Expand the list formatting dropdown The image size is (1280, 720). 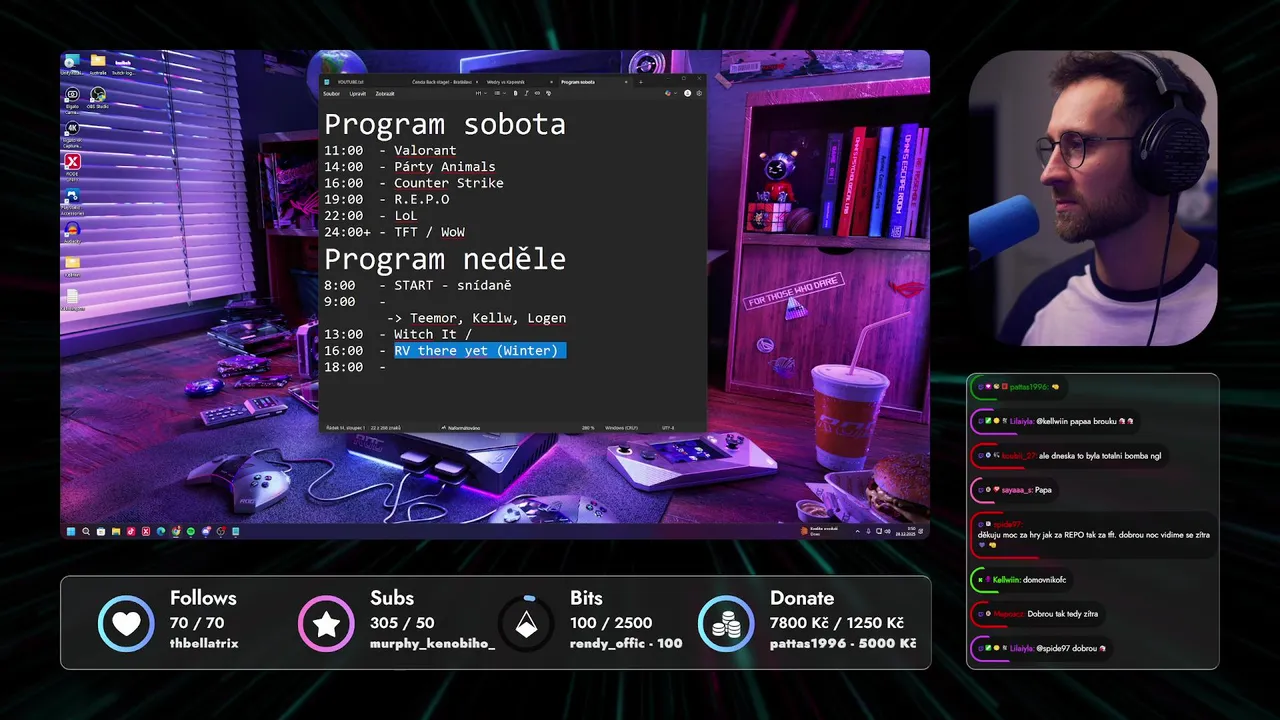click(500, 93)
